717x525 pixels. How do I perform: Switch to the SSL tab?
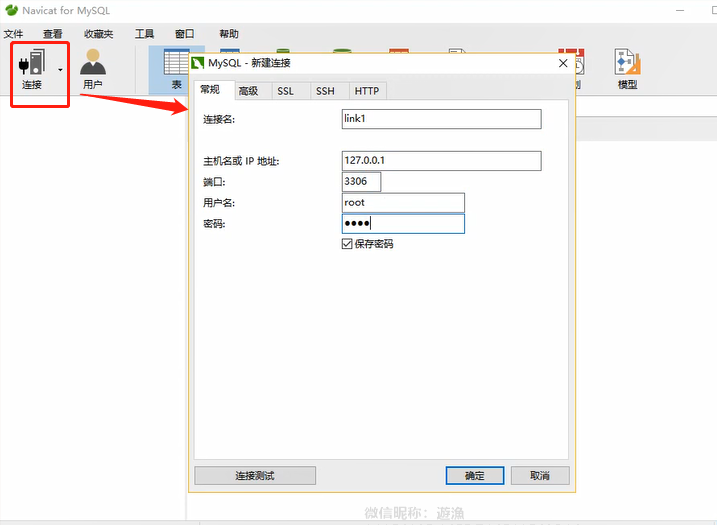coord(292,91)
